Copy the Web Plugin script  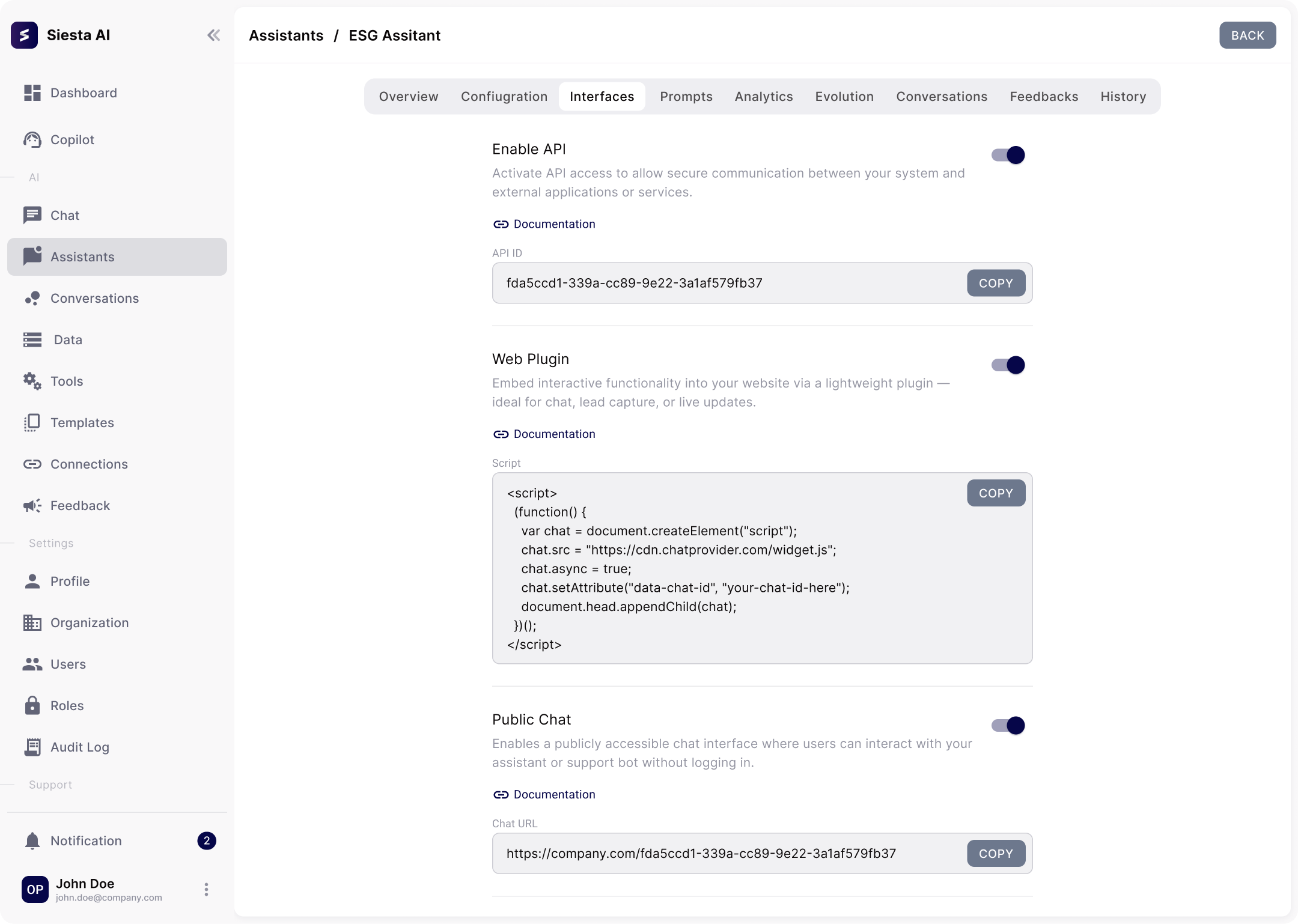coord(996,493)
